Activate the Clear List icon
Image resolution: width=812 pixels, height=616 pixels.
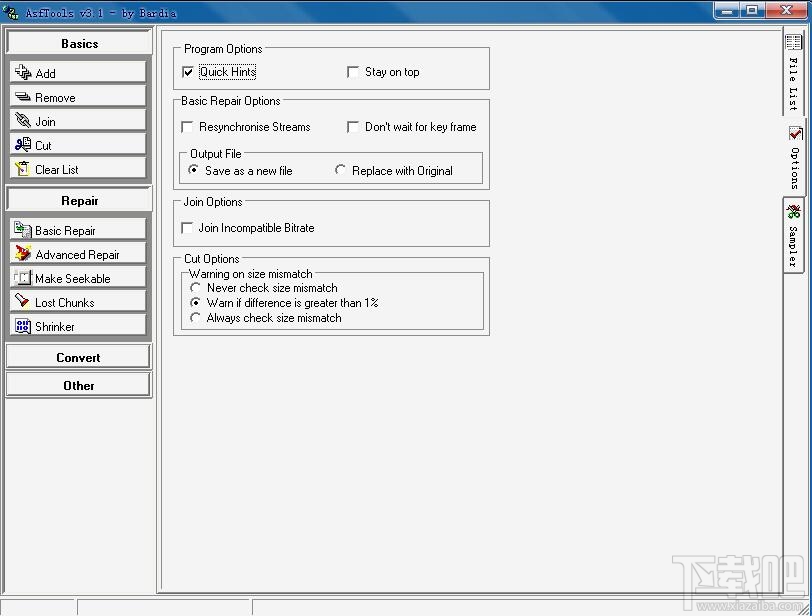point(22,169)
